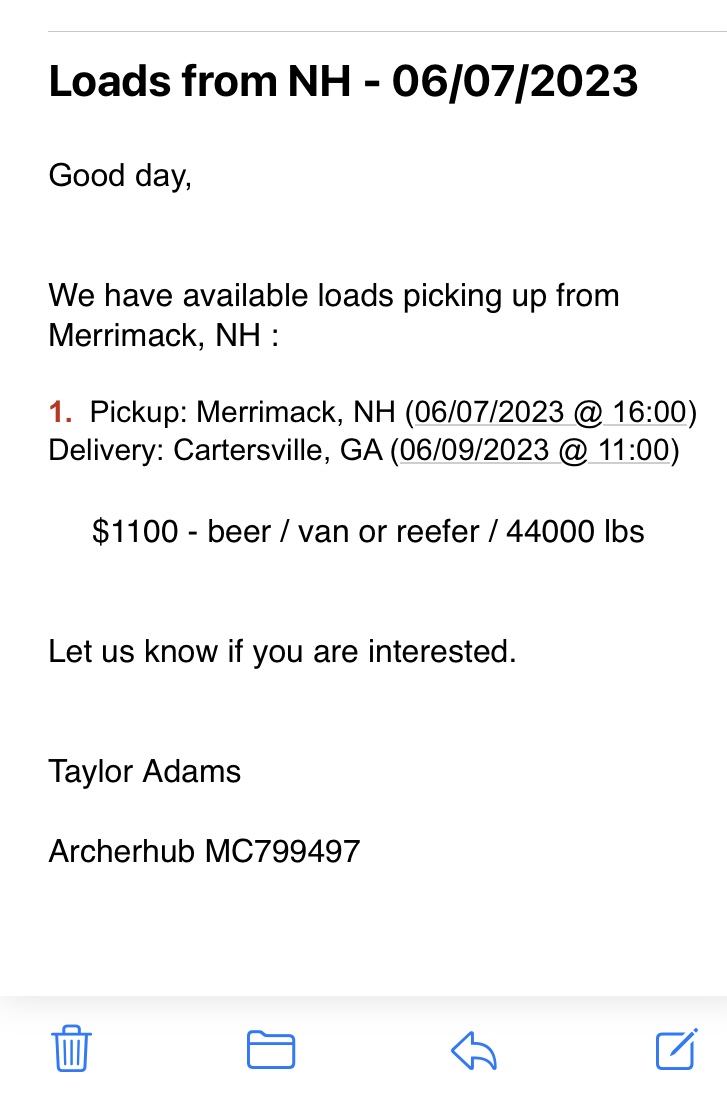Image resolution: width=727 pixels, height=1093 pixels.
Task: Select the We have available loads sentence
Action: tap(334, 315)
